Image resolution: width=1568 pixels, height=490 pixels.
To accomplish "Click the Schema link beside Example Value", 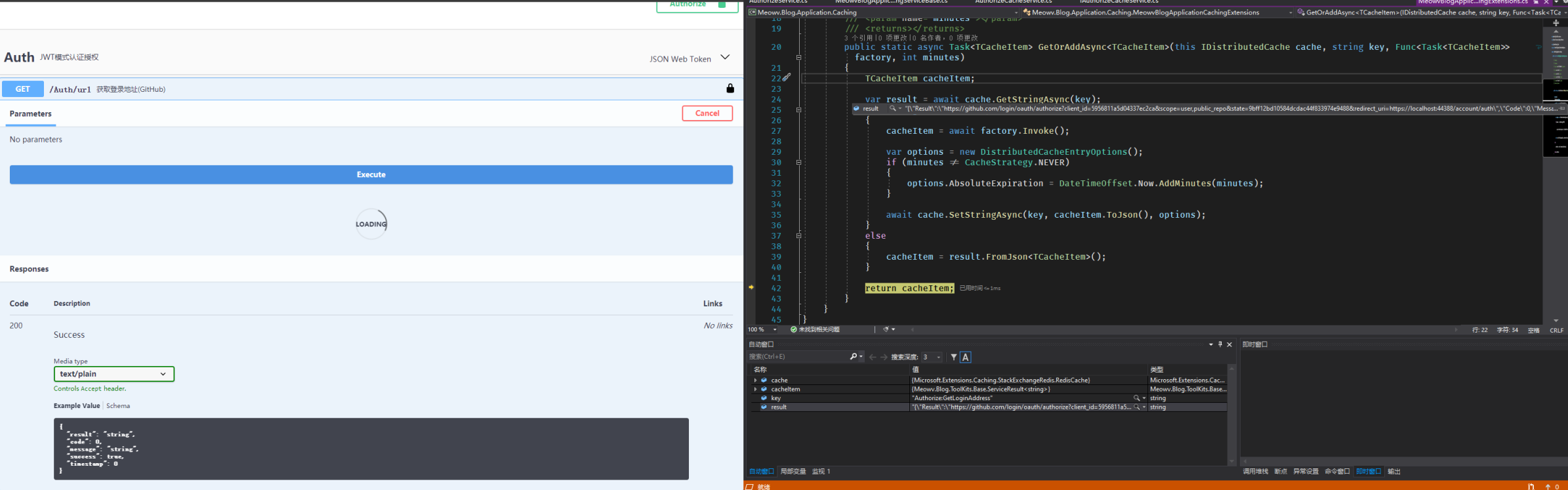I will tap(118, 406).
